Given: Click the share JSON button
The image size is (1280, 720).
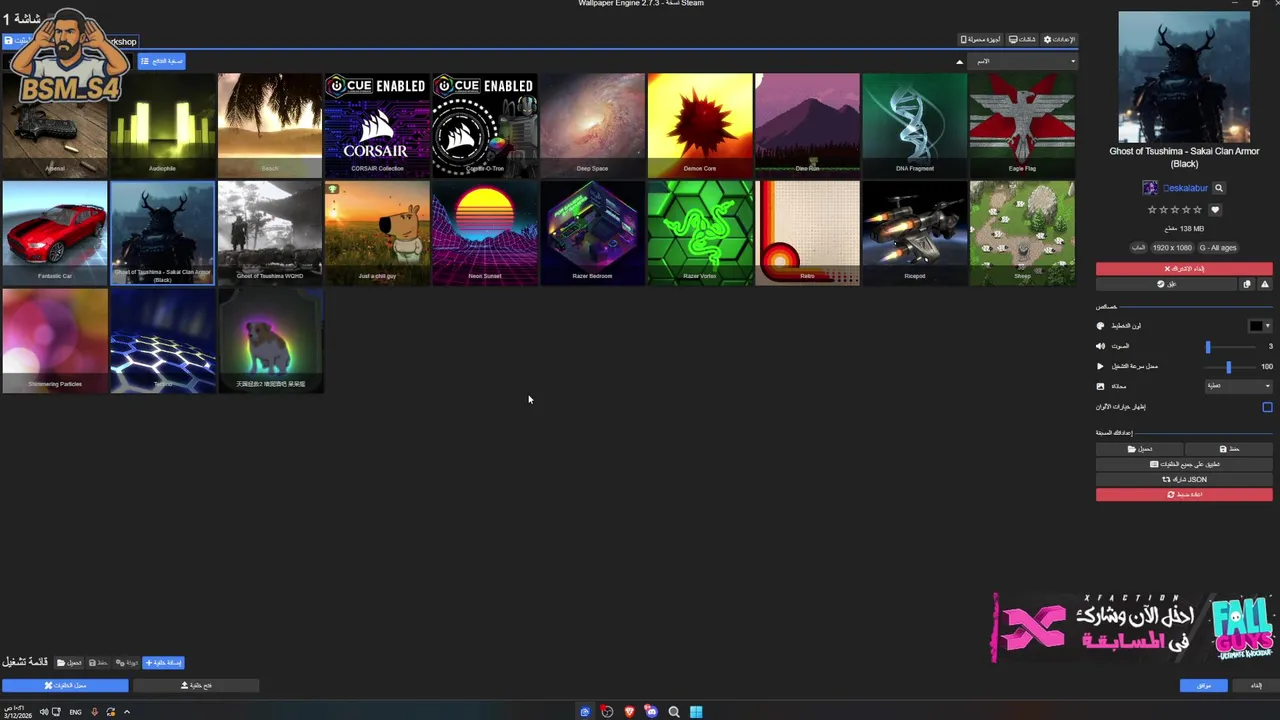Looking at the screenshot, I should click(1184, 479).
